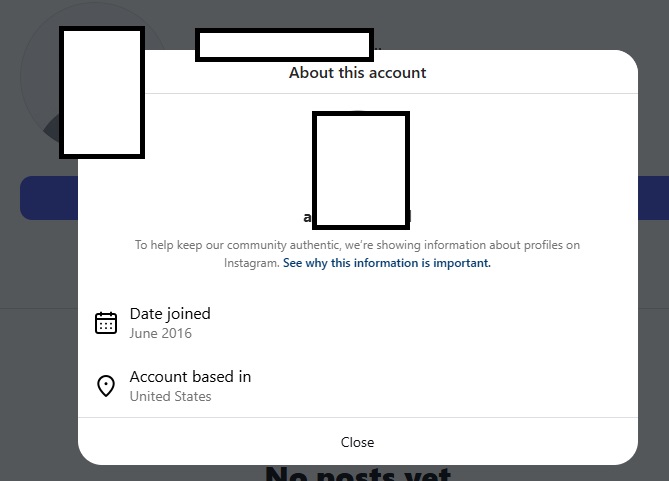Image resolution: width=669 pixels, height=481 pixels.
Task: Click the calendar icon beside Date joined
Action: point(106,323)
